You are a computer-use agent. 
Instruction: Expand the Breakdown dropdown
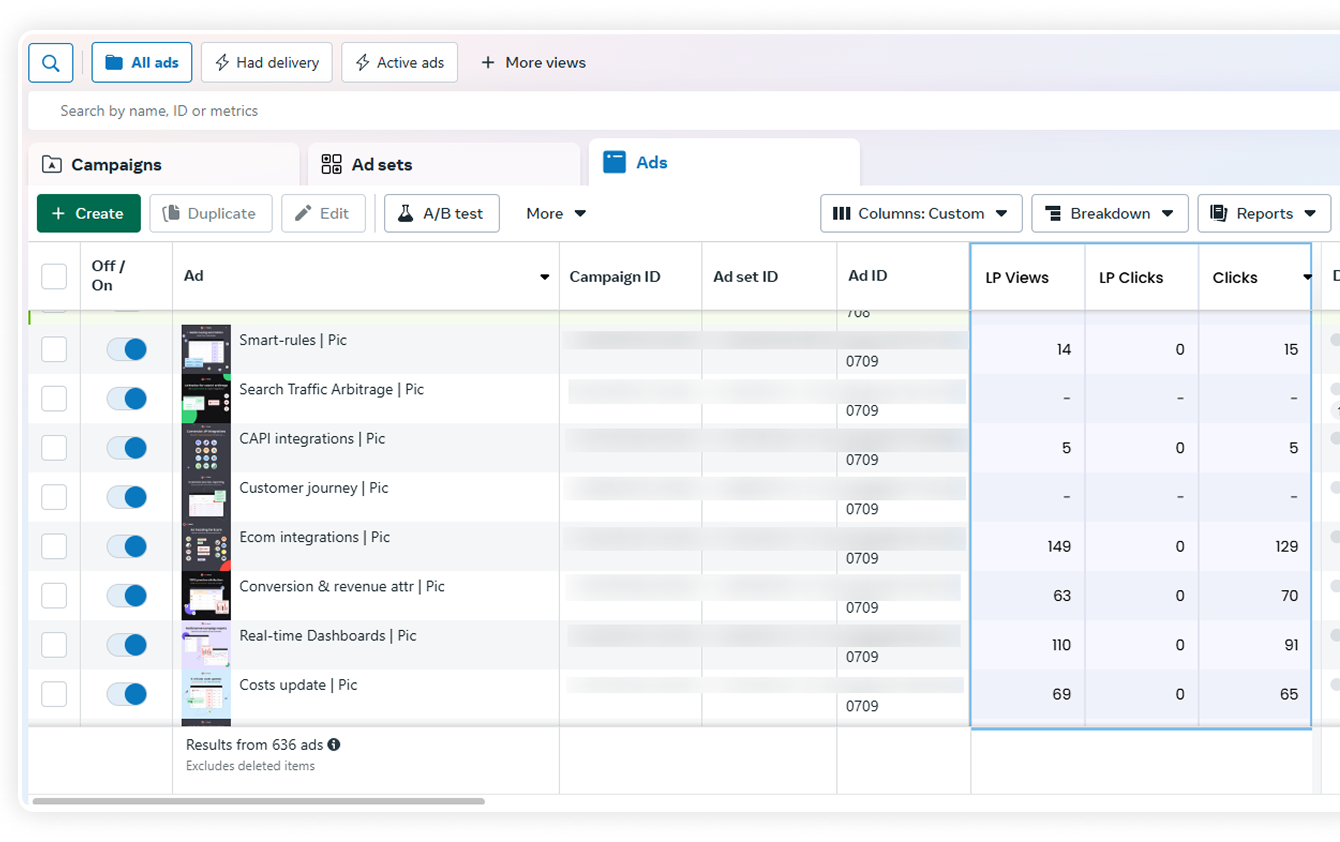[1109, 213]
